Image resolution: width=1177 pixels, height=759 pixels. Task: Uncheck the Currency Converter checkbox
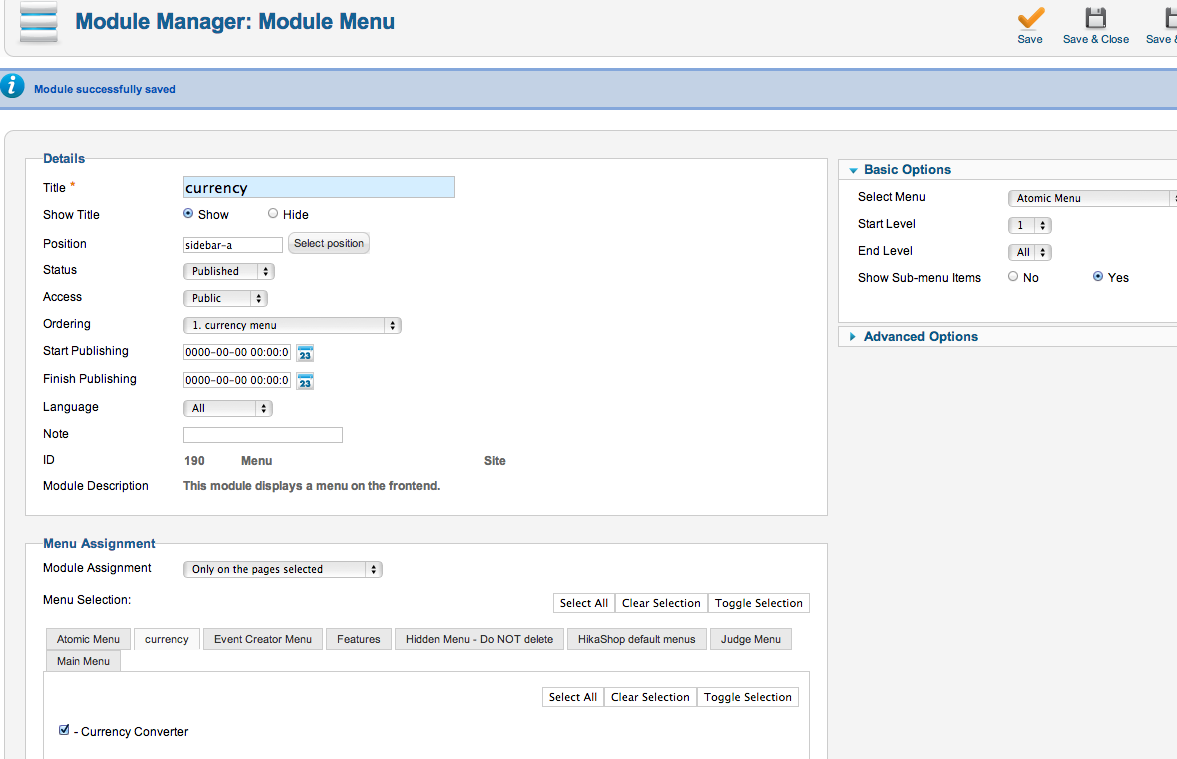(65, 731)
